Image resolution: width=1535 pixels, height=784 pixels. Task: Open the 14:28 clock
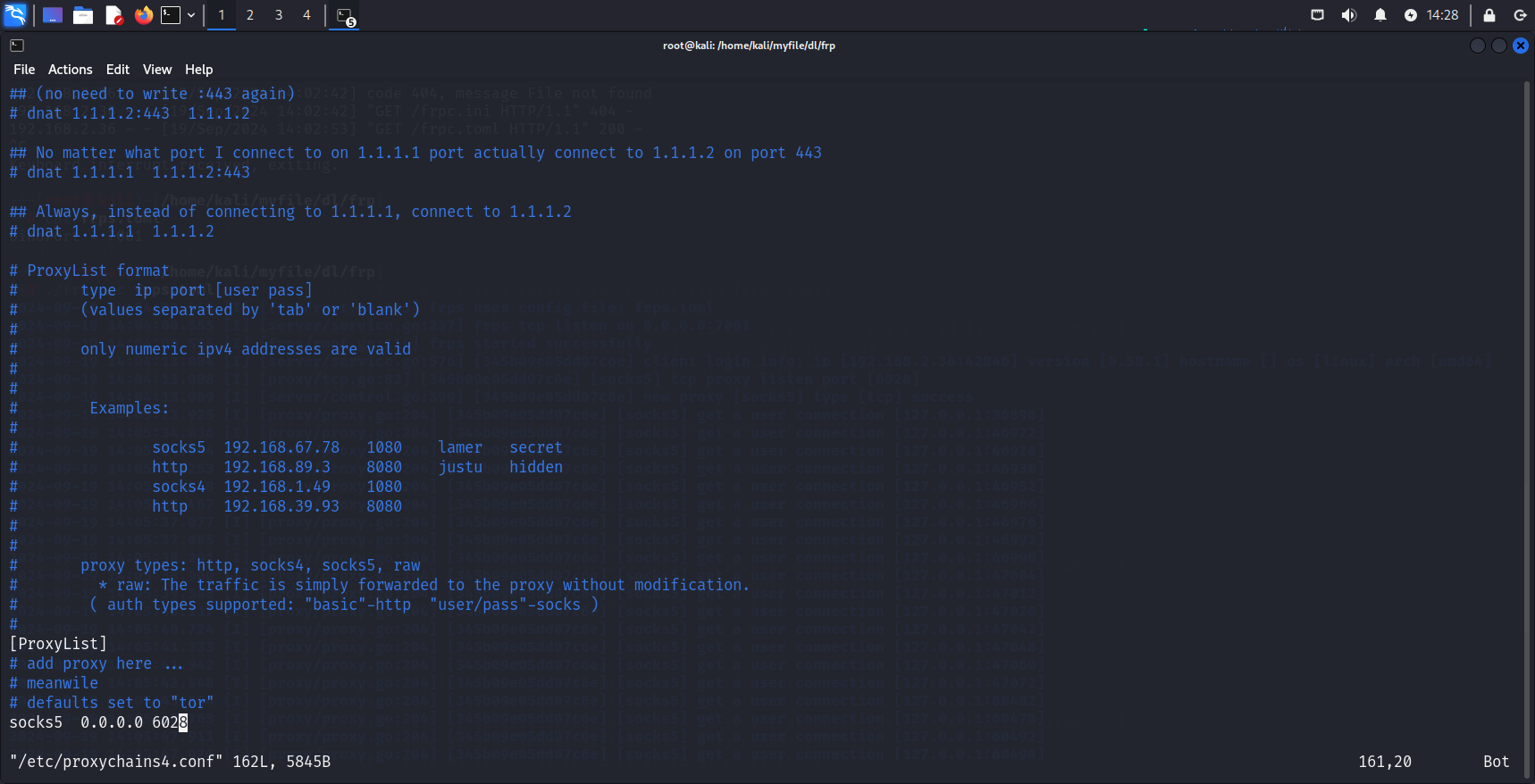pos(1442,15)
